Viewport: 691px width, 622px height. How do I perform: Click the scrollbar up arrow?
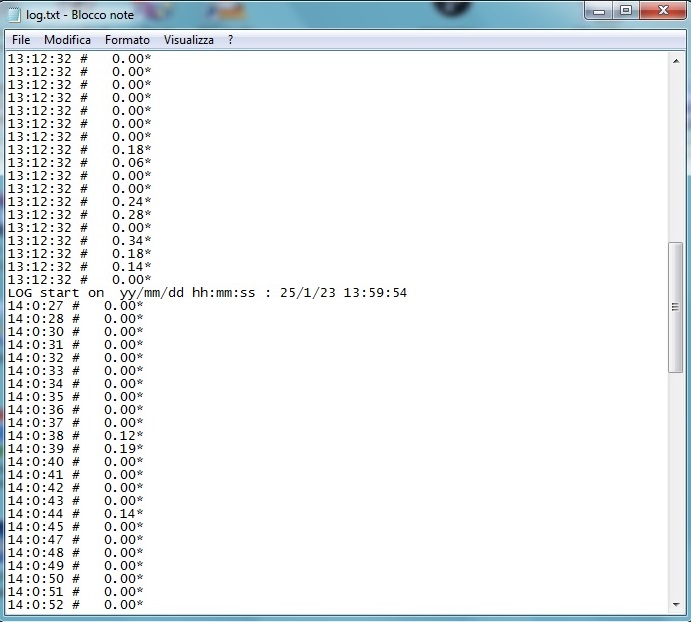[x=676, y=61]
